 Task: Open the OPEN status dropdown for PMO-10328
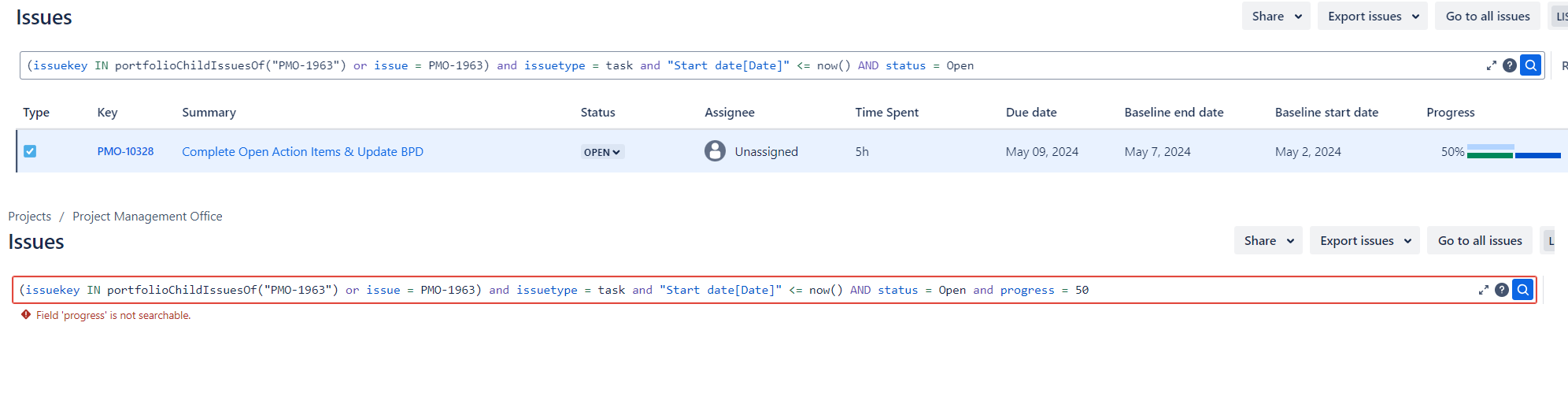point(602,152)
